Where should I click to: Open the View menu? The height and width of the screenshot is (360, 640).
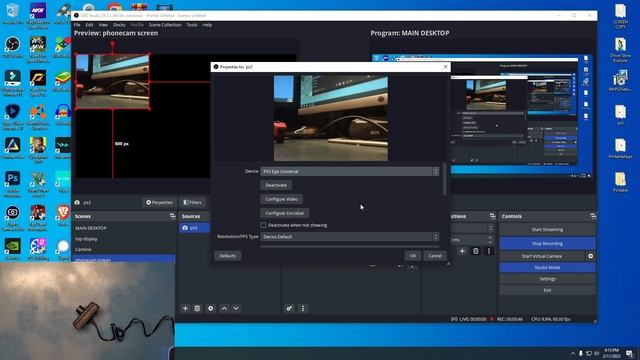pyautogui.click(x=103, y=25)
